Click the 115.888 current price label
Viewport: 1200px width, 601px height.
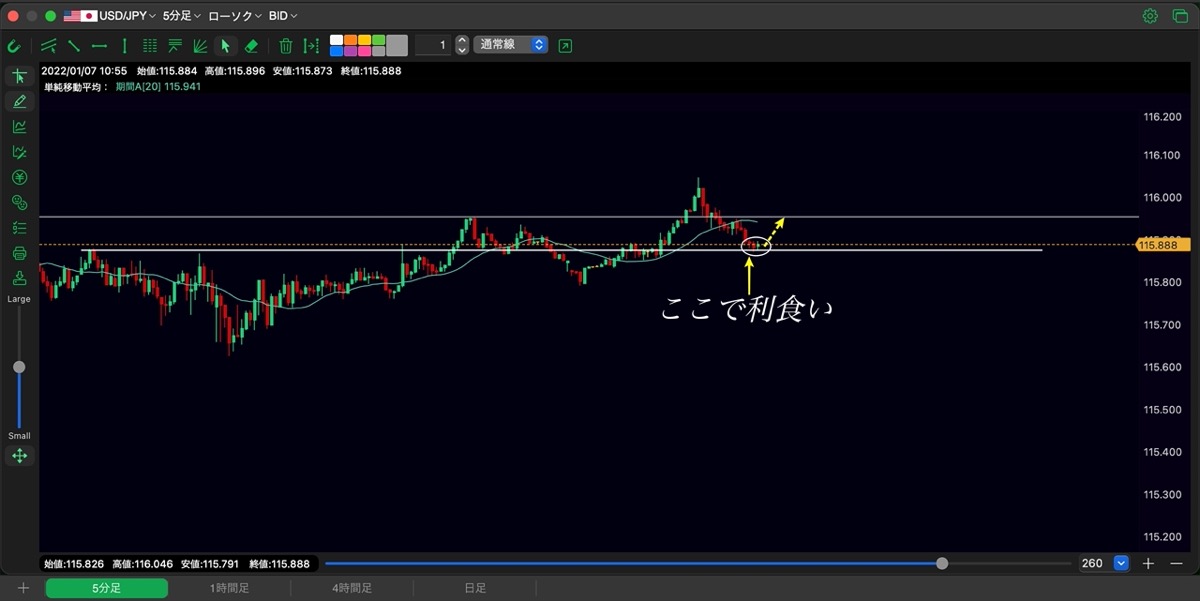pos(1161,244)
